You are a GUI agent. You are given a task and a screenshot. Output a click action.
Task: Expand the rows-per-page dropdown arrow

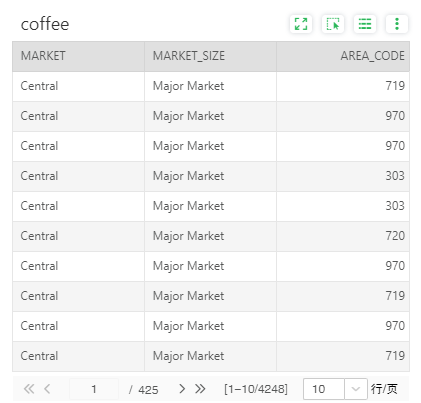point(356,389)
